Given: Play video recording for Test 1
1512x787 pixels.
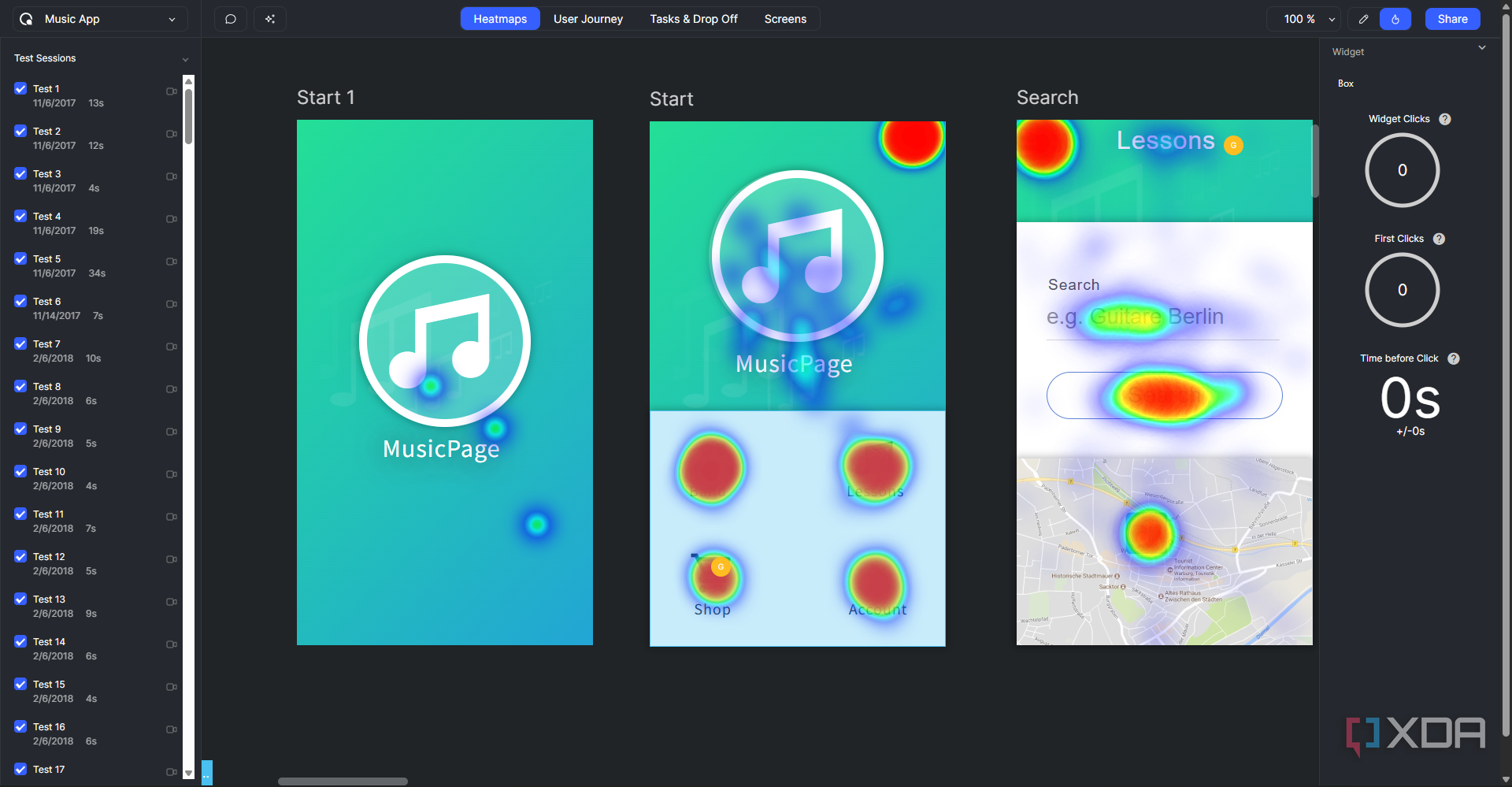Looking at the screenshot, I should click(172, 91).
